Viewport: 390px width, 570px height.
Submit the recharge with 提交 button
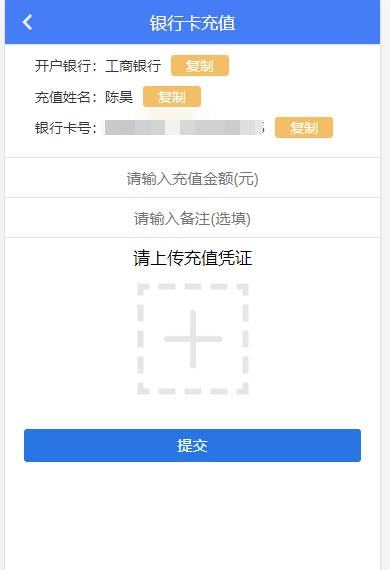[193, 445]
